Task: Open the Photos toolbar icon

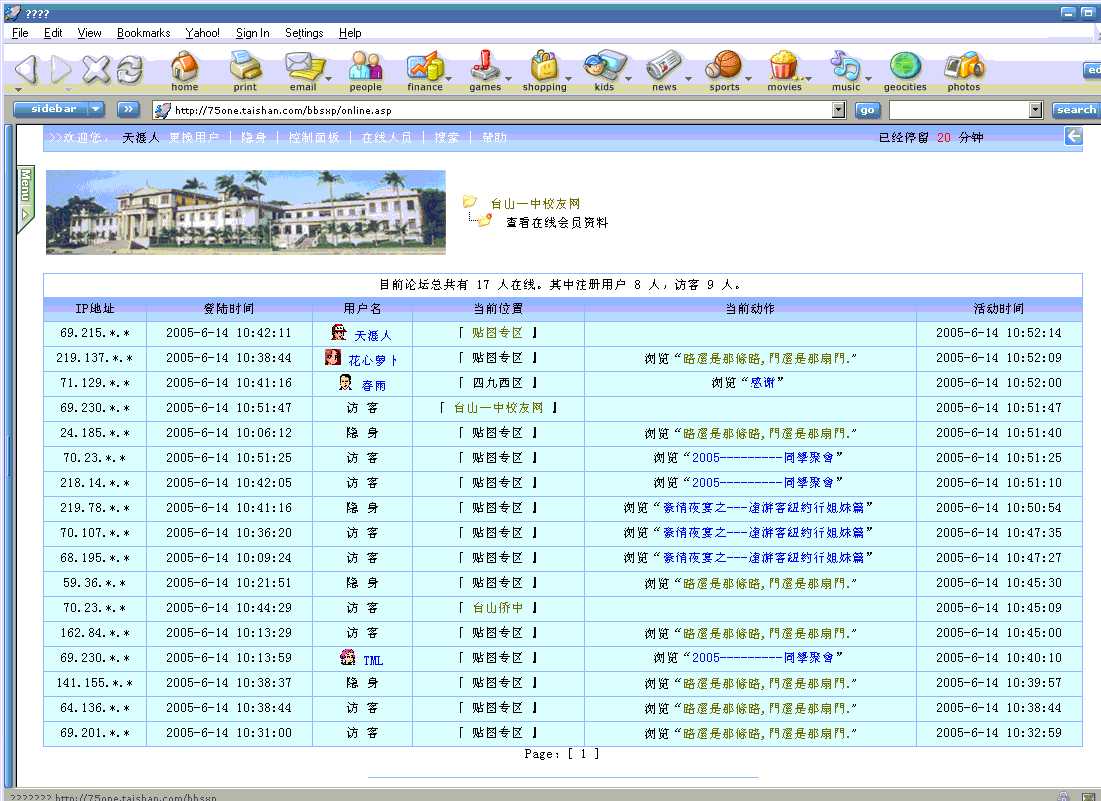Action: point(964,70)
